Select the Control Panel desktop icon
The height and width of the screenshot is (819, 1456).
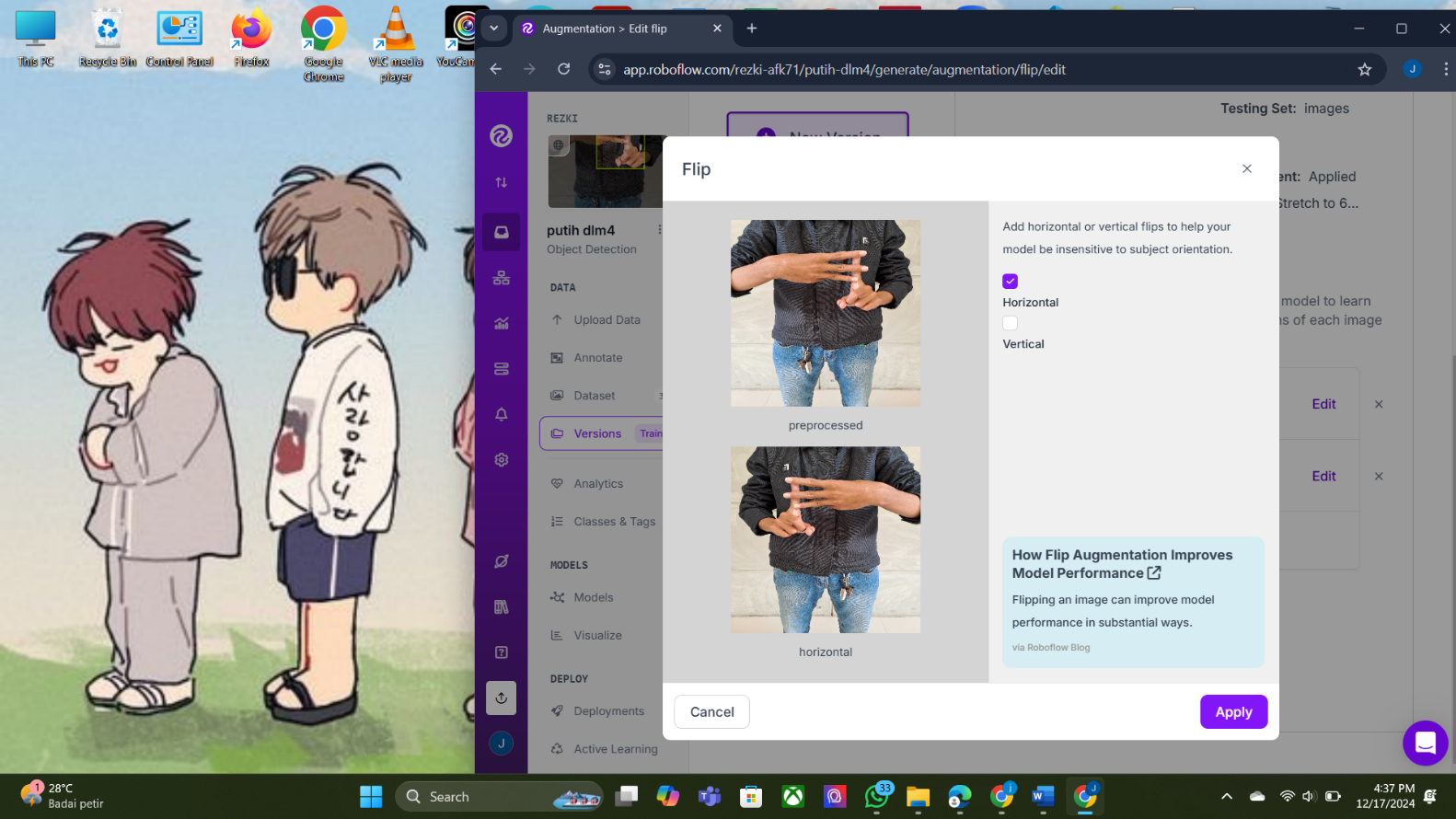click(179, 39)
